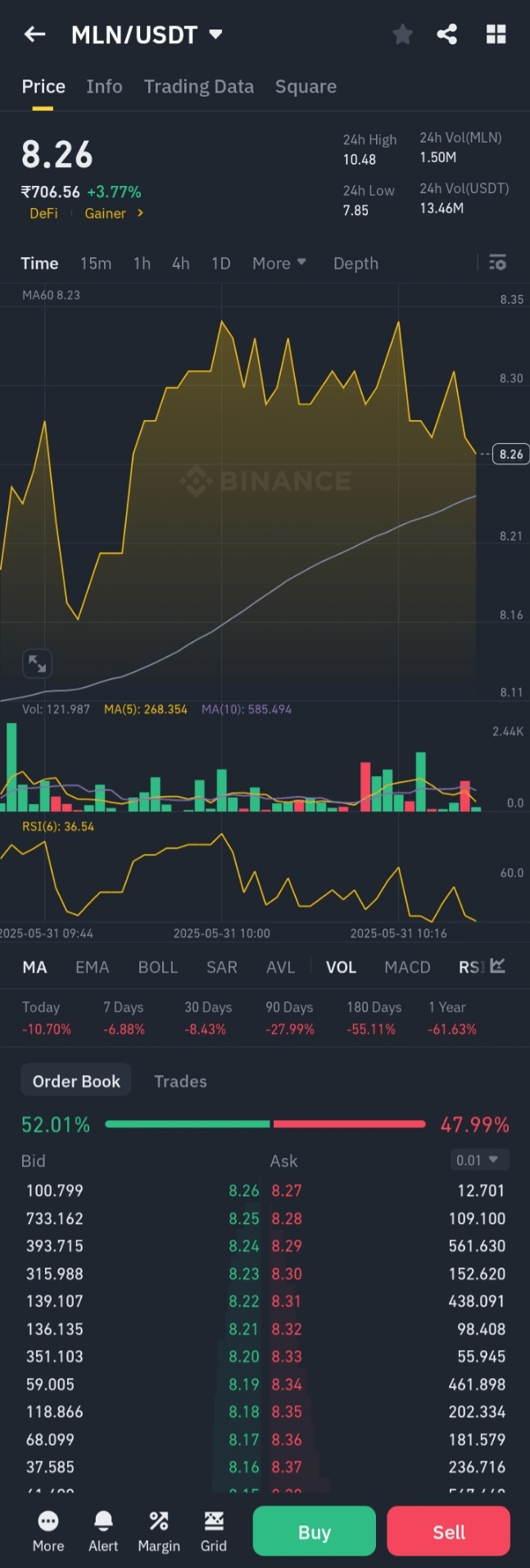
Task: Tap the red Sell button
Action: (449, 1531)
